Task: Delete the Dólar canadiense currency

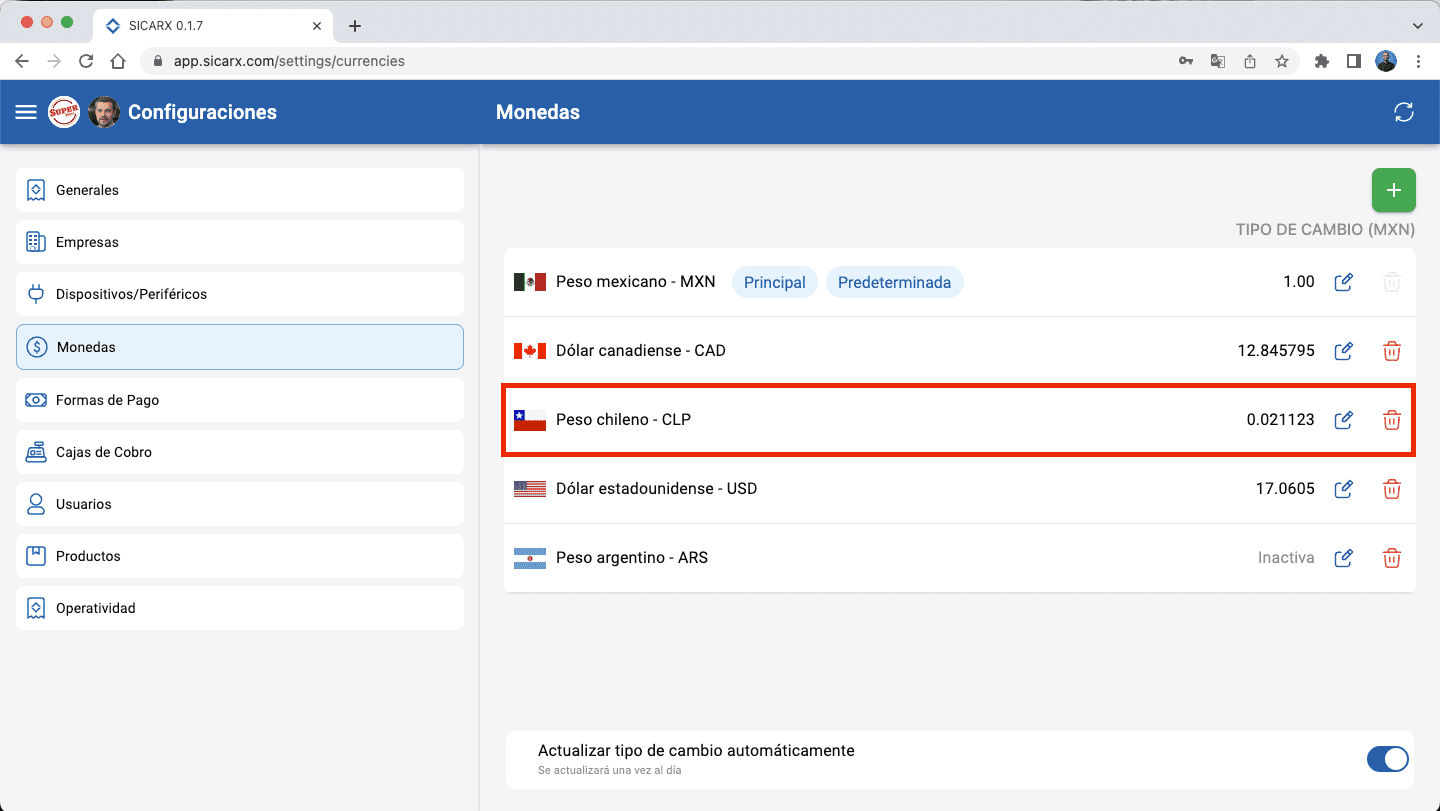Action: [x=1392, y=351]
